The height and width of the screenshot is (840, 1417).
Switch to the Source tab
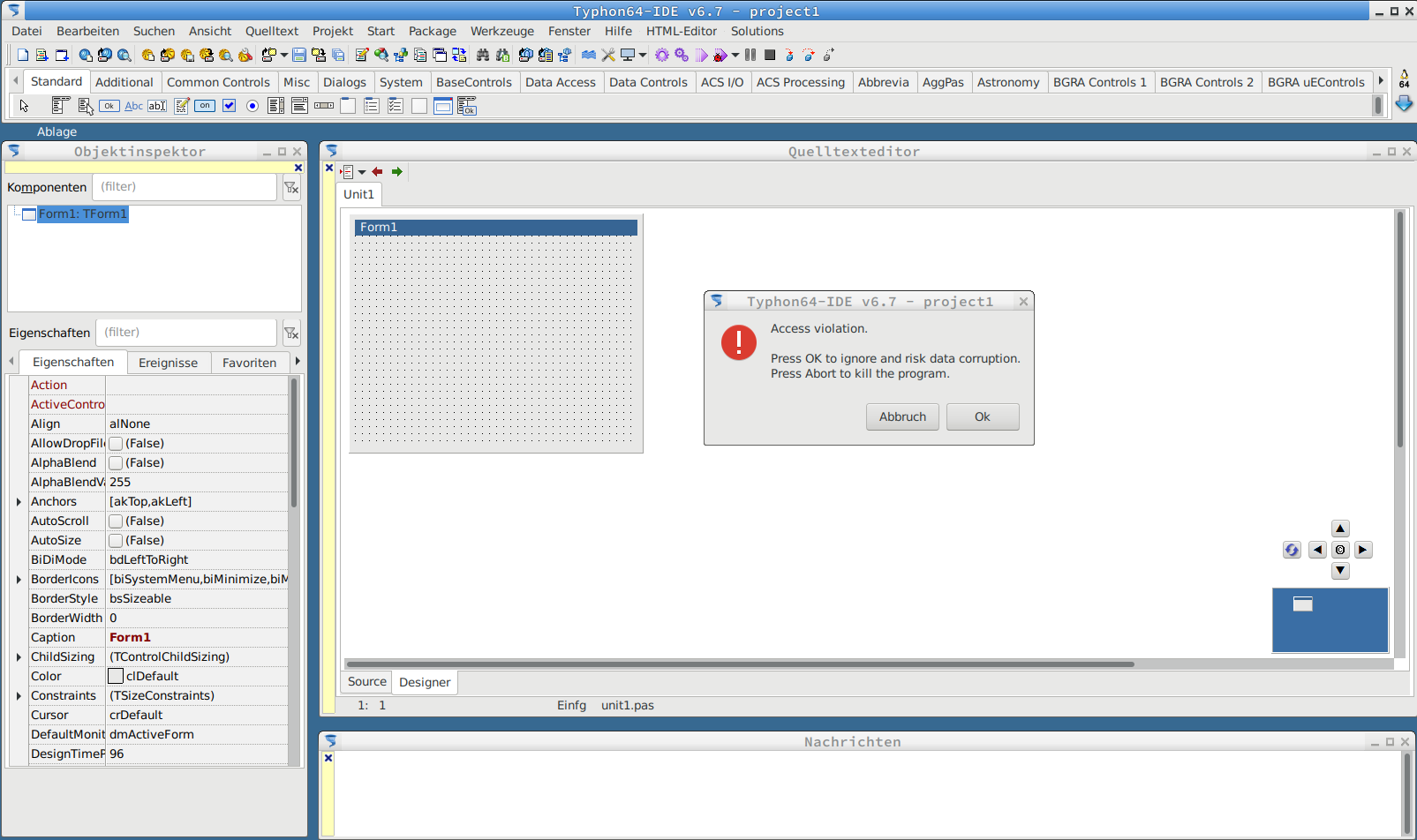[367, 681]
